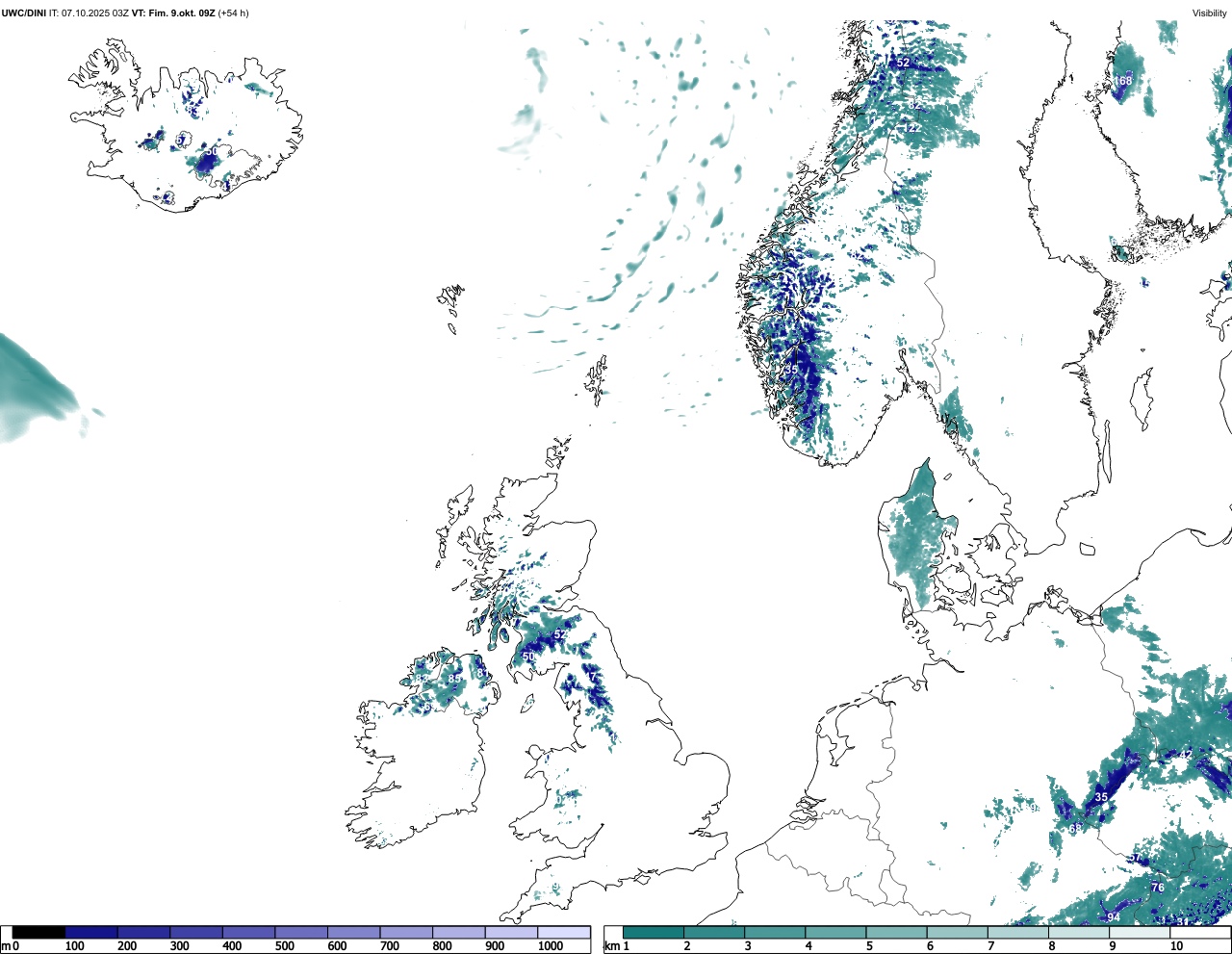Click the white swatch labelled 10 km
This screenshot has width=1232, height=954.
[x=1199, y=932]
